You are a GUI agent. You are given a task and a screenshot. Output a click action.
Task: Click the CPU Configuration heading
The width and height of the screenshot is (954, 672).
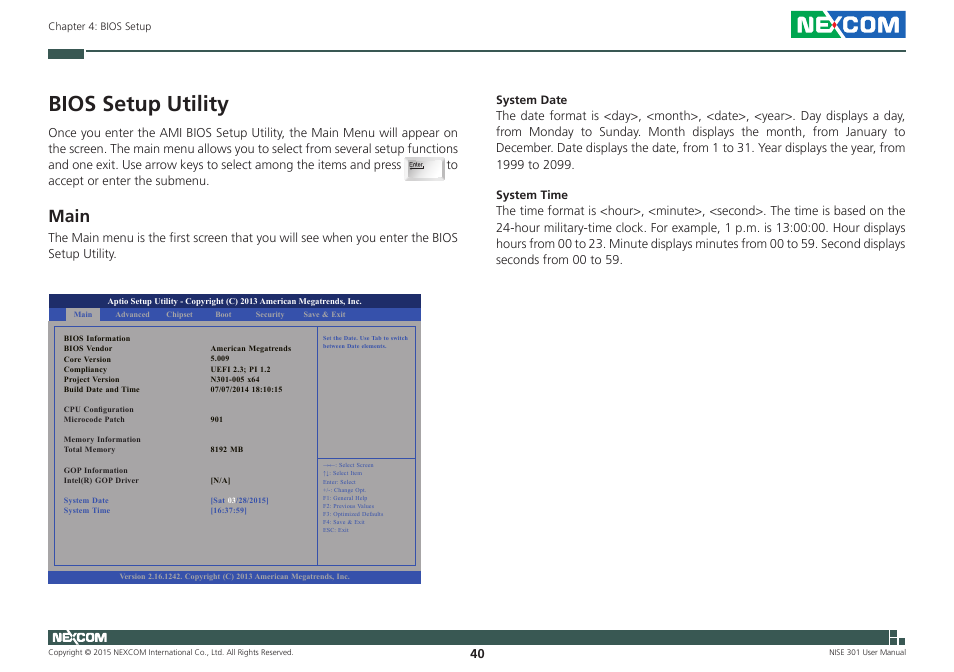coord(99,409)
